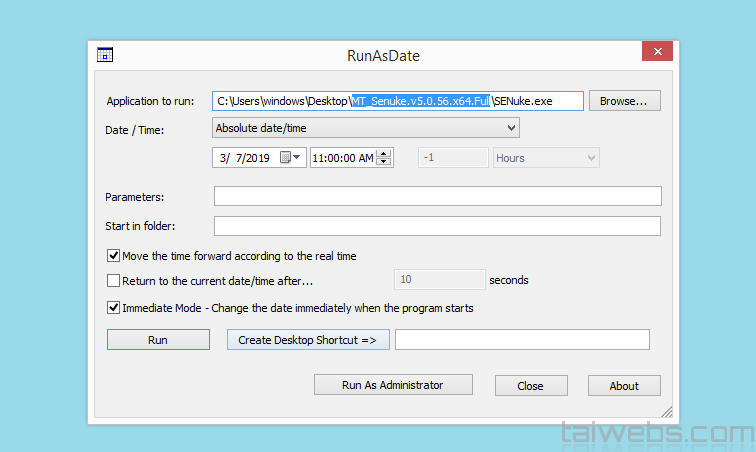Click into the Start in folder field
Image resolution: width=756 pixels, height=452 pixels.
(x=437, y=226)
